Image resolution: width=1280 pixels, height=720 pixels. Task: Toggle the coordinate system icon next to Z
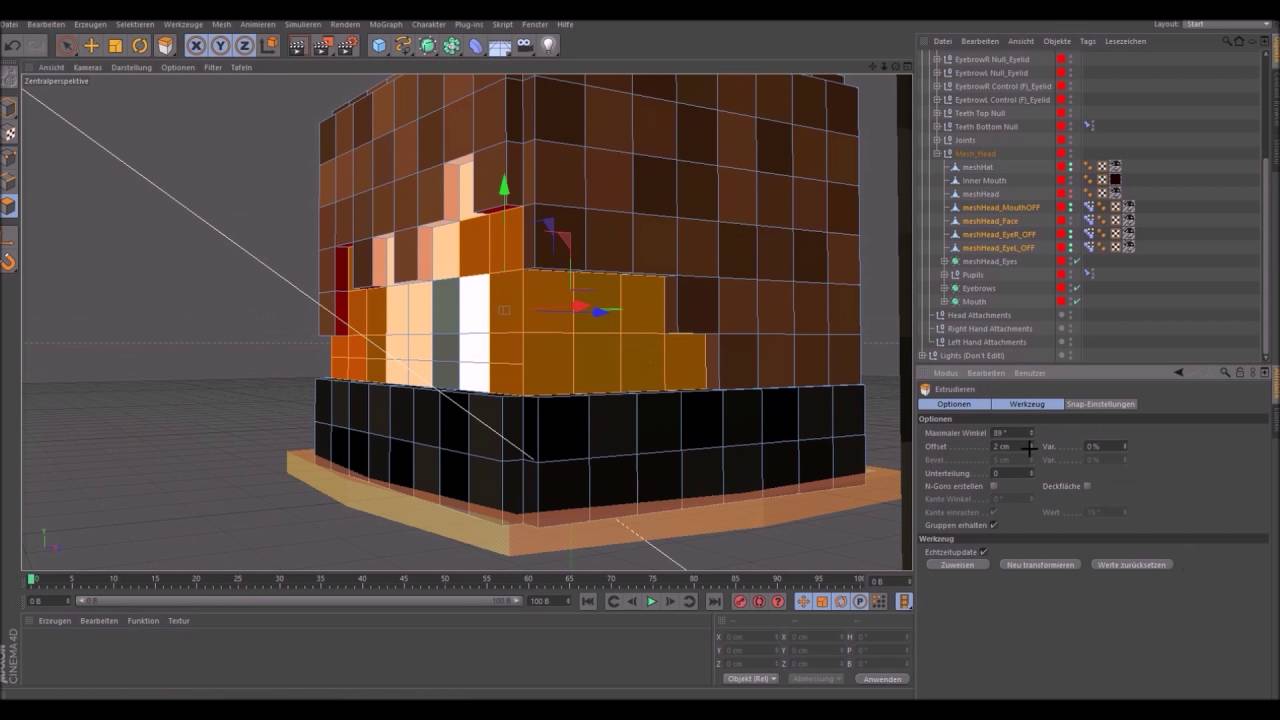(x=269, y=45)
